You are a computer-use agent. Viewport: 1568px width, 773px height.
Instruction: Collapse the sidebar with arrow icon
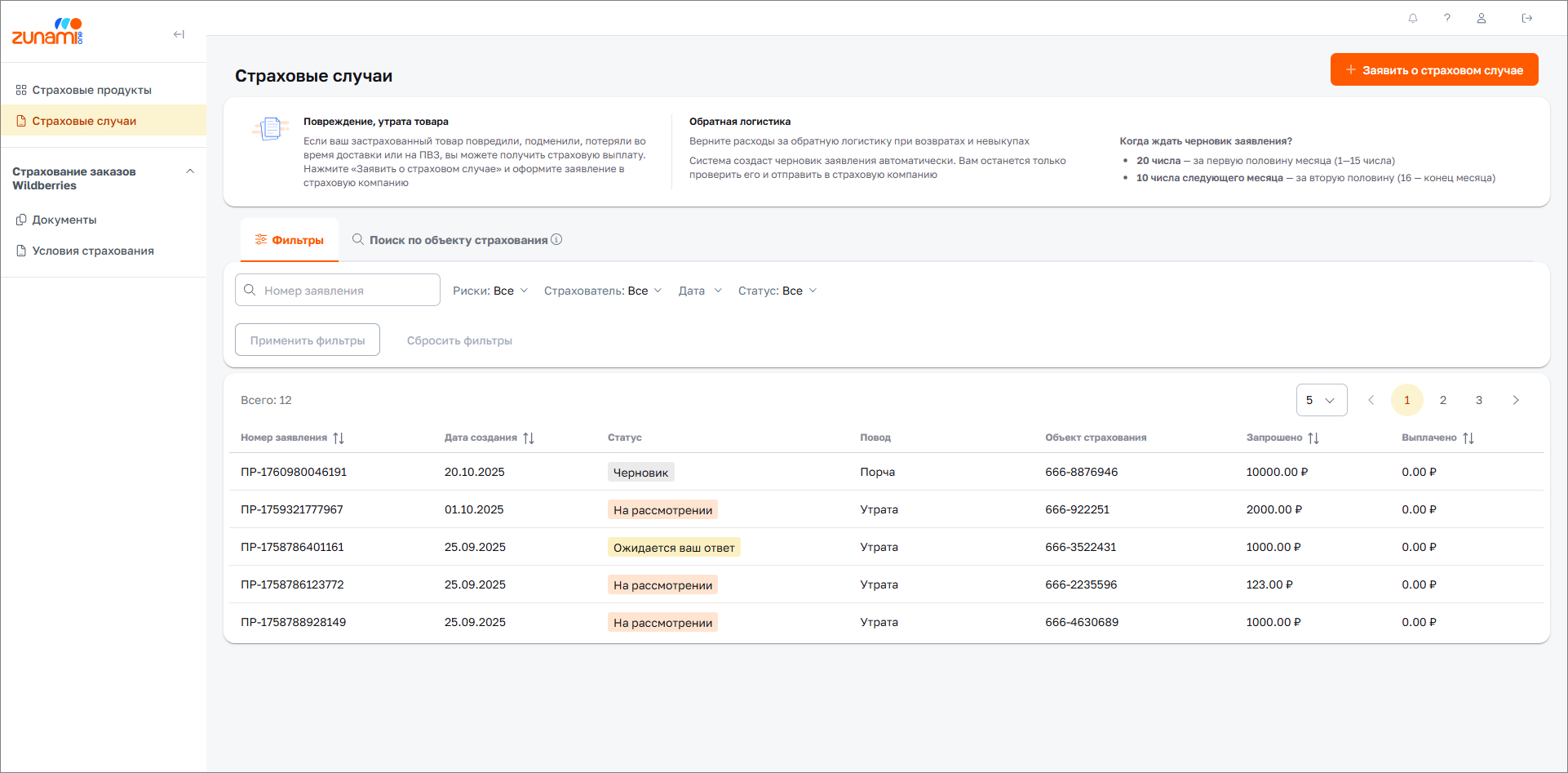(x=179, y=34)
